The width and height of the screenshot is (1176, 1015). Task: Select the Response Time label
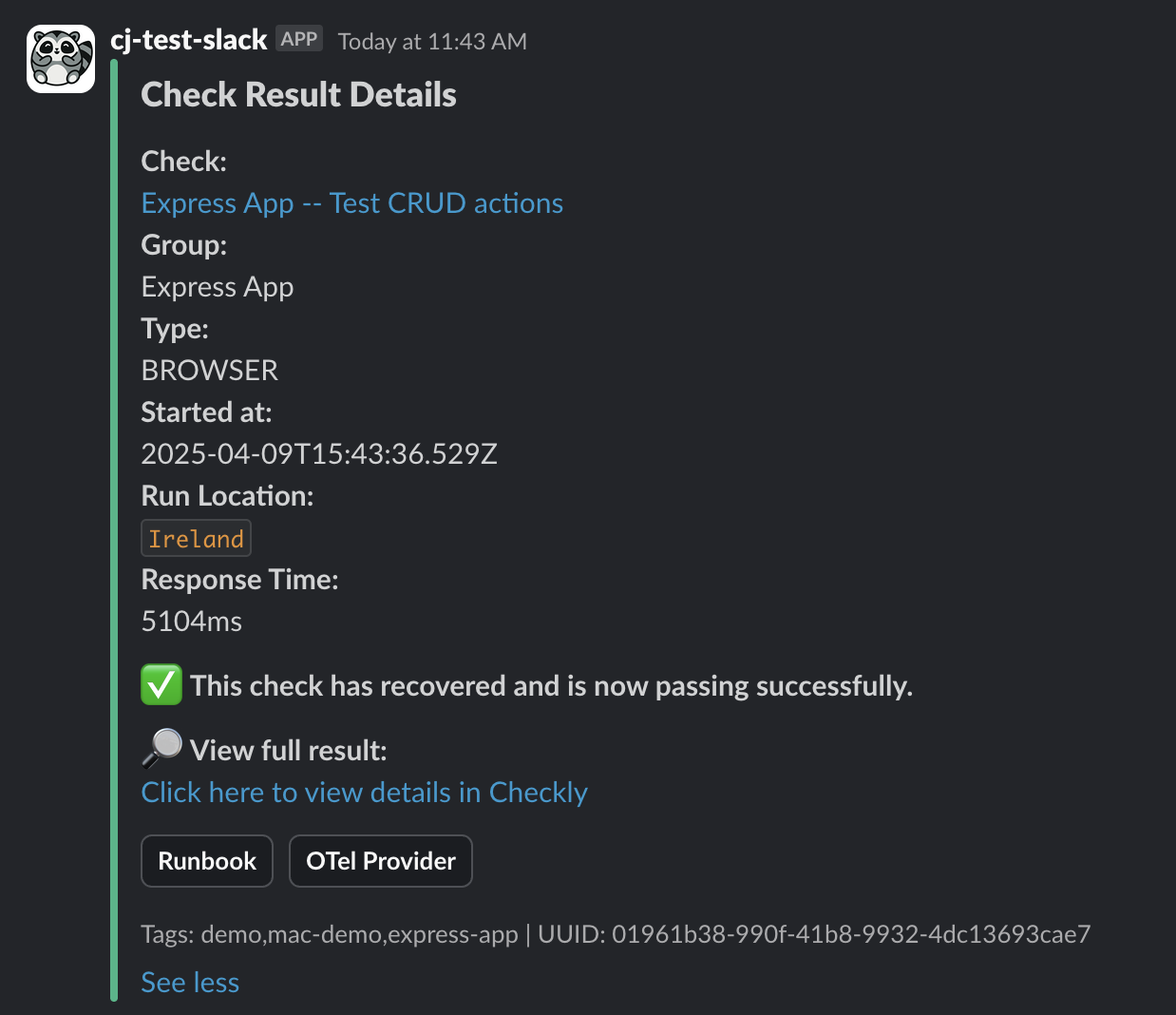pos(239,579)
